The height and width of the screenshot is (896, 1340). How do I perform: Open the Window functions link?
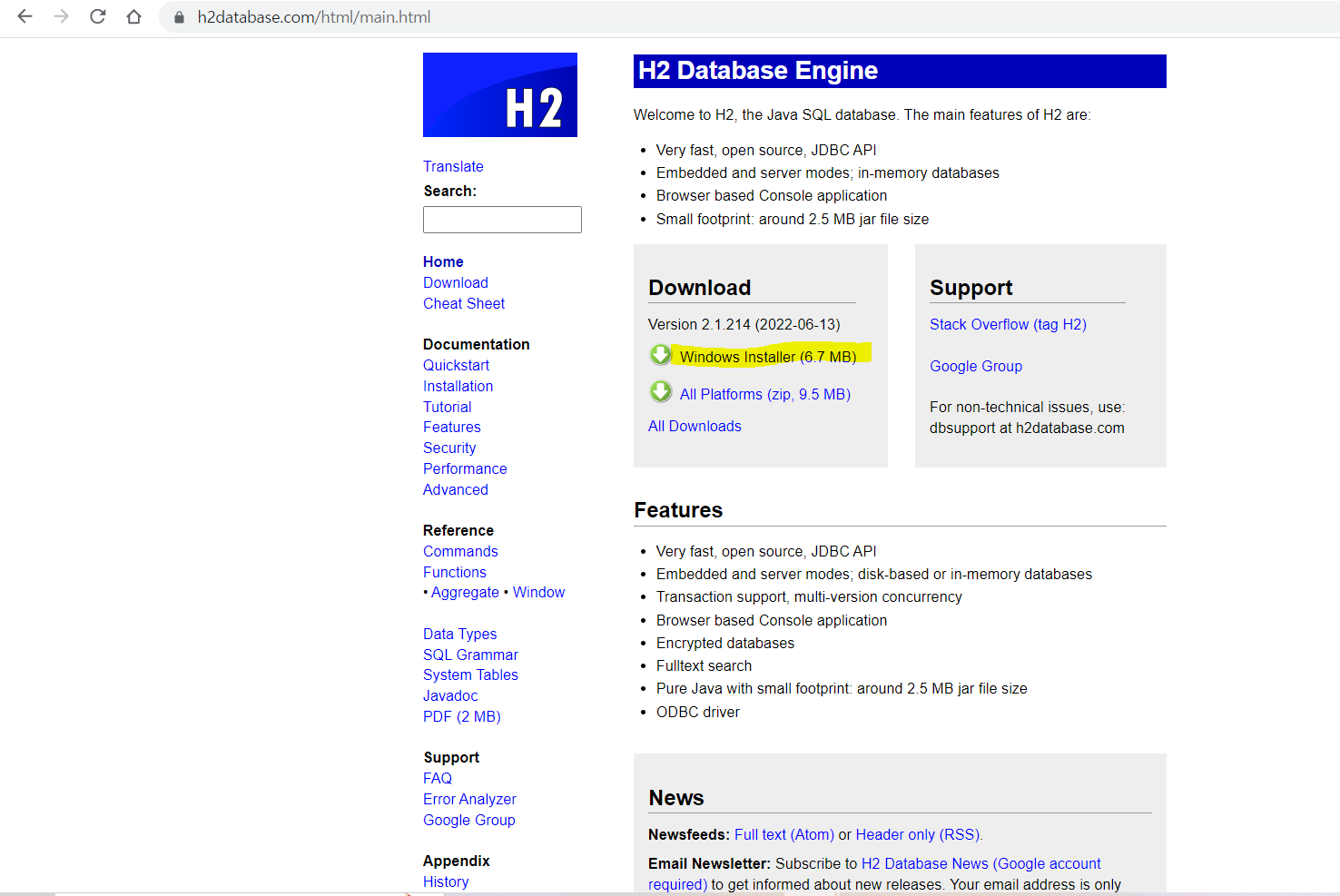539,592
